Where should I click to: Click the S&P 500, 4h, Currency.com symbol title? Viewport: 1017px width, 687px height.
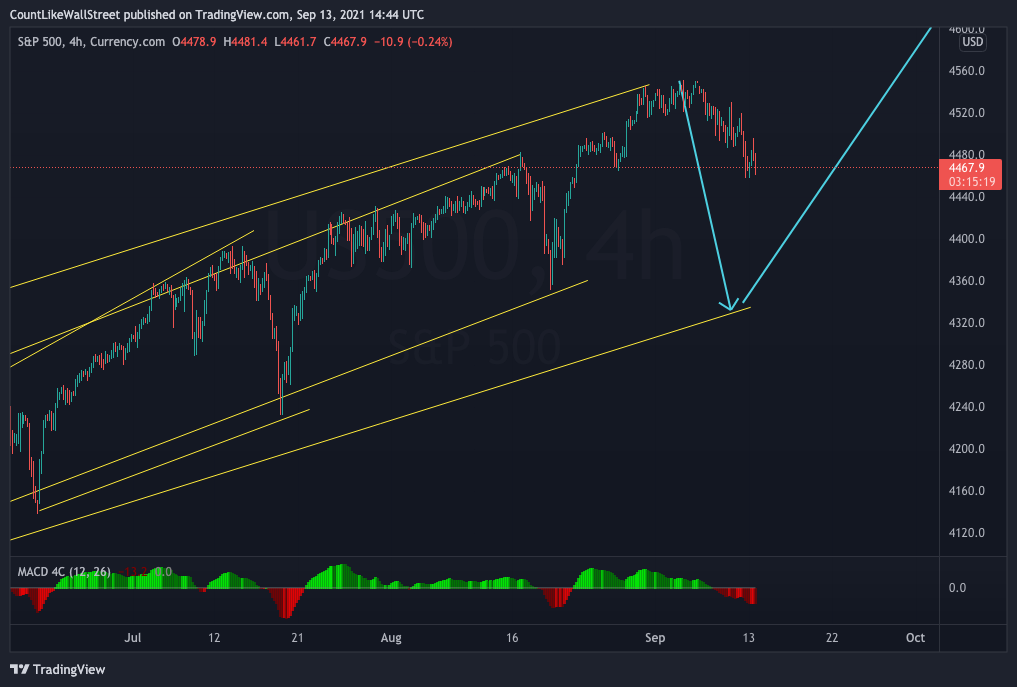point(91,42)
